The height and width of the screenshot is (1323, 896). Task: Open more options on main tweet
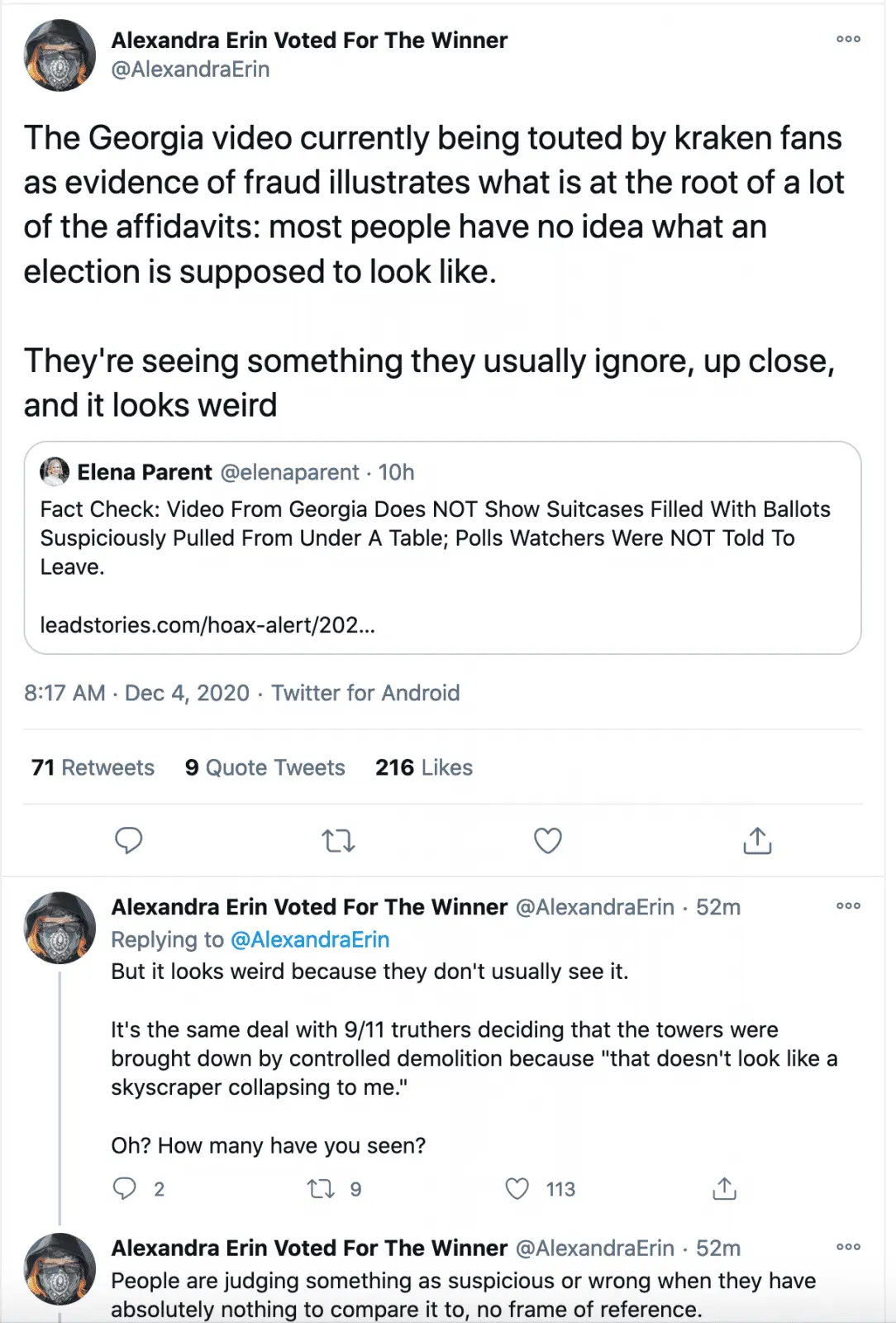(x=848, y=39)
